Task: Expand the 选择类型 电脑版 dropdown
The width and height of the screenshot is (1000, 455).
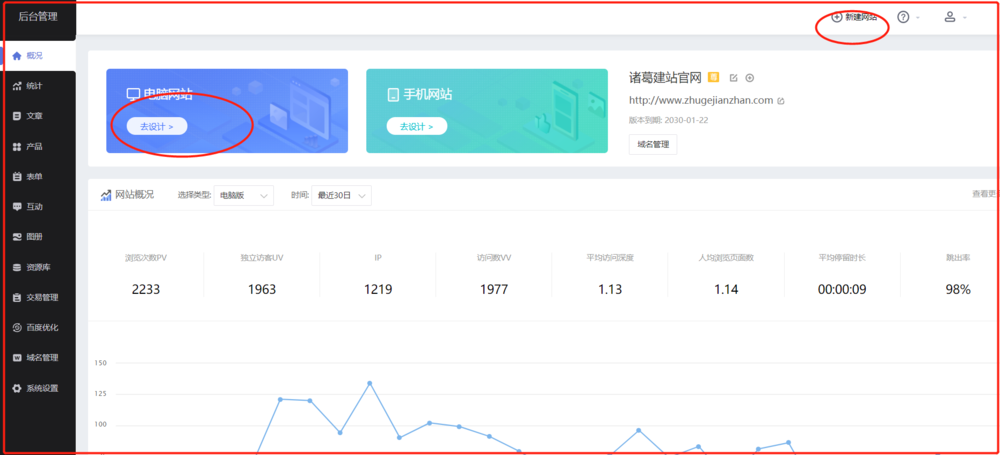Action: click(x=245, y=196)
